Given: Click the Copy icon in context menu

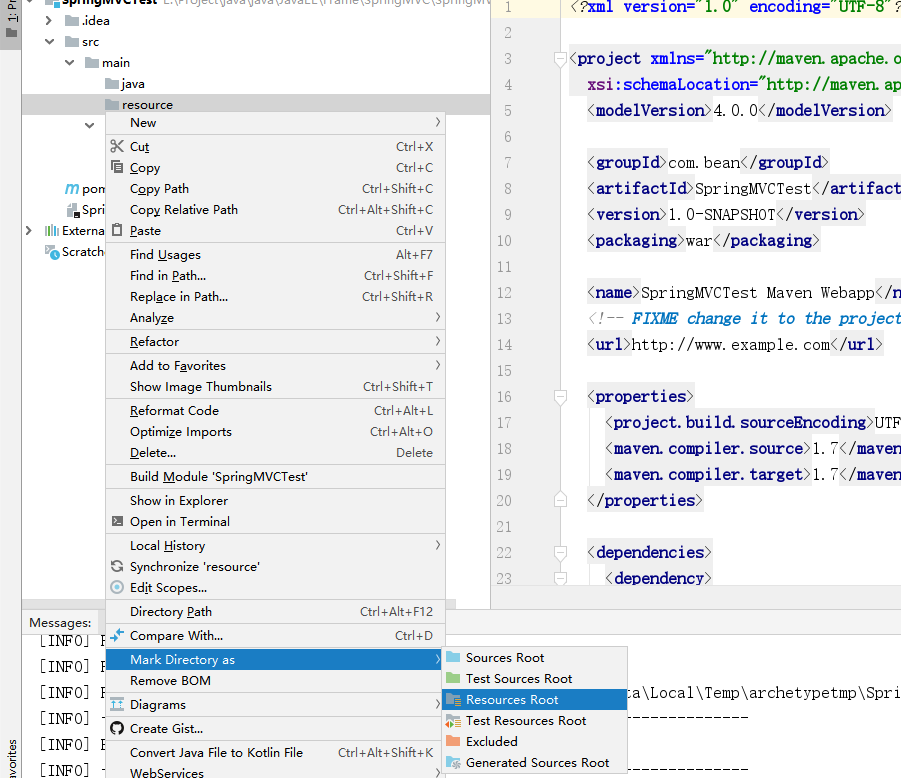Looking at the screenshot, I should 117,167.
